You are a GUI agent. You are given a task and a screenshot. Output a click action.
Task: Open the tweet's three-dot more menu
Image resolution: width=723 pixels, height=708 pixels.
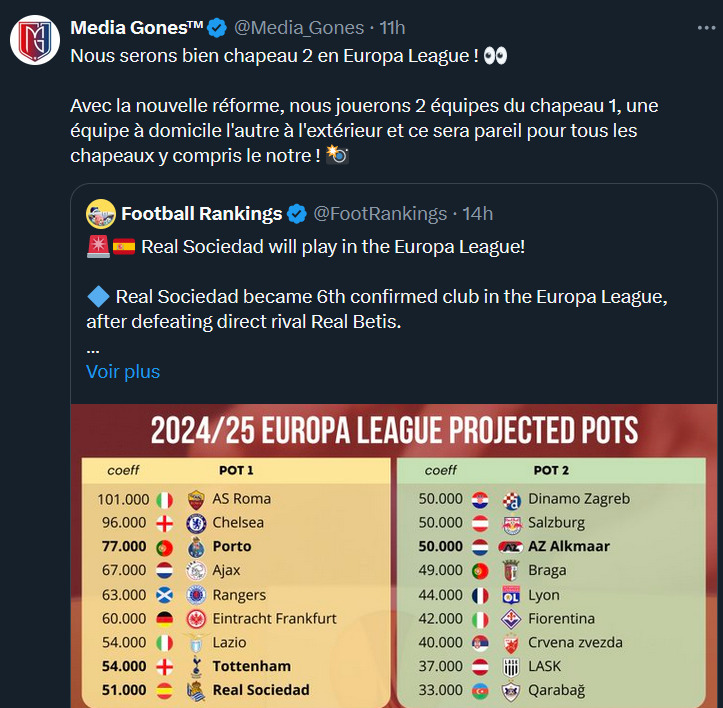pos(706,28)
